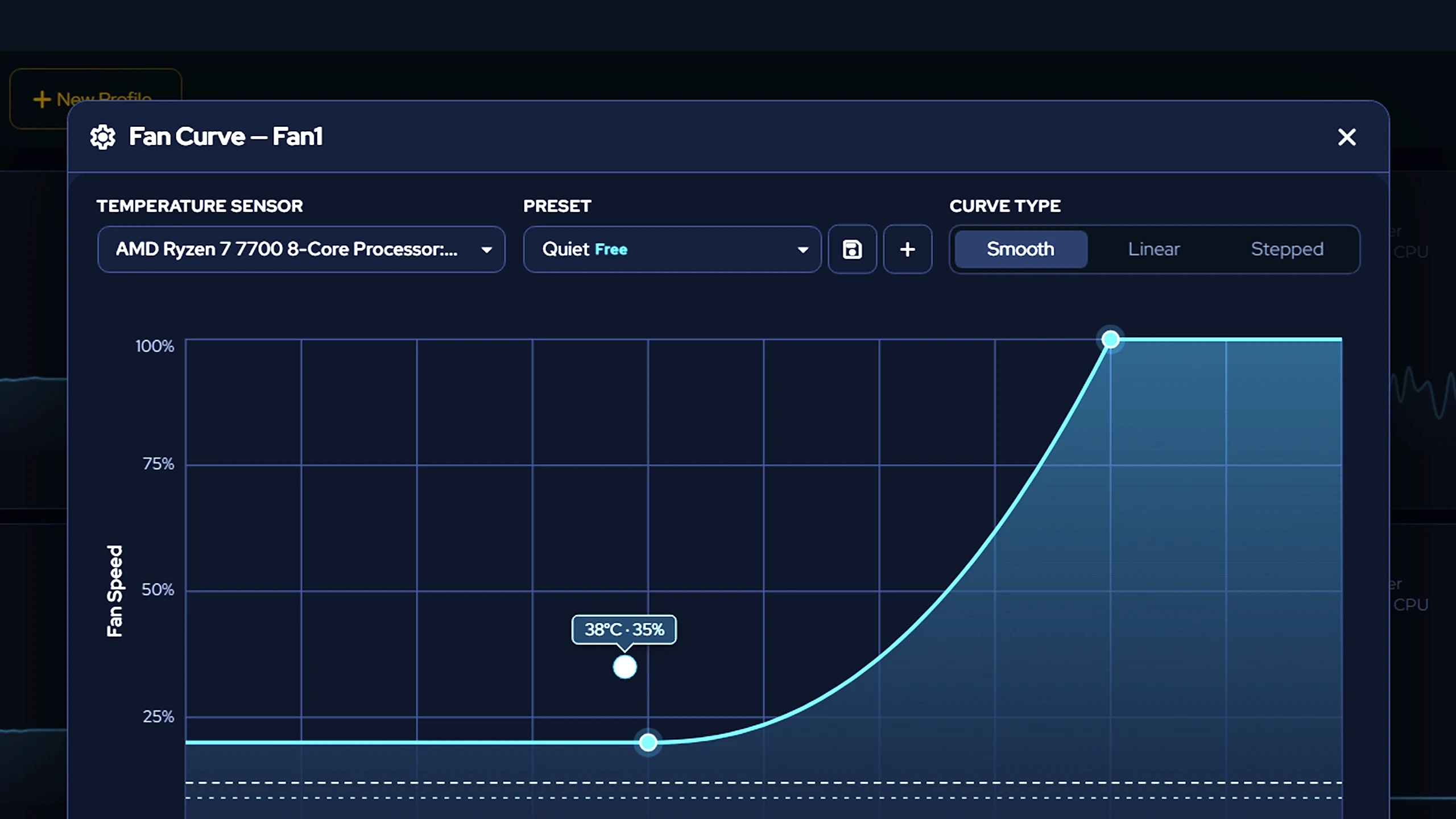Click the New Profile button
Screen dimensions: 1456x819
(96, 99)
